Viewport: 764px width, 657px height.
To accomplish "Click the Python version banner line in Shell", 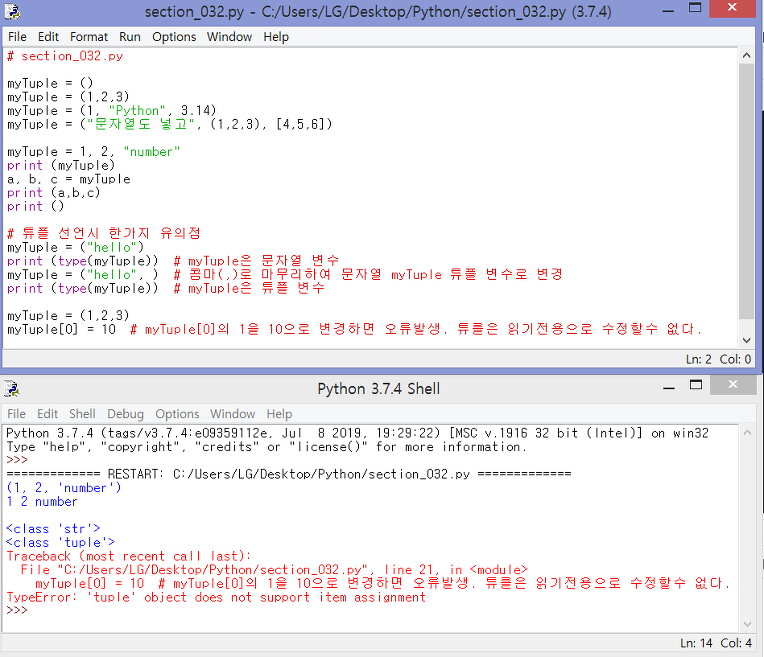I will click(x=357, y=433).
